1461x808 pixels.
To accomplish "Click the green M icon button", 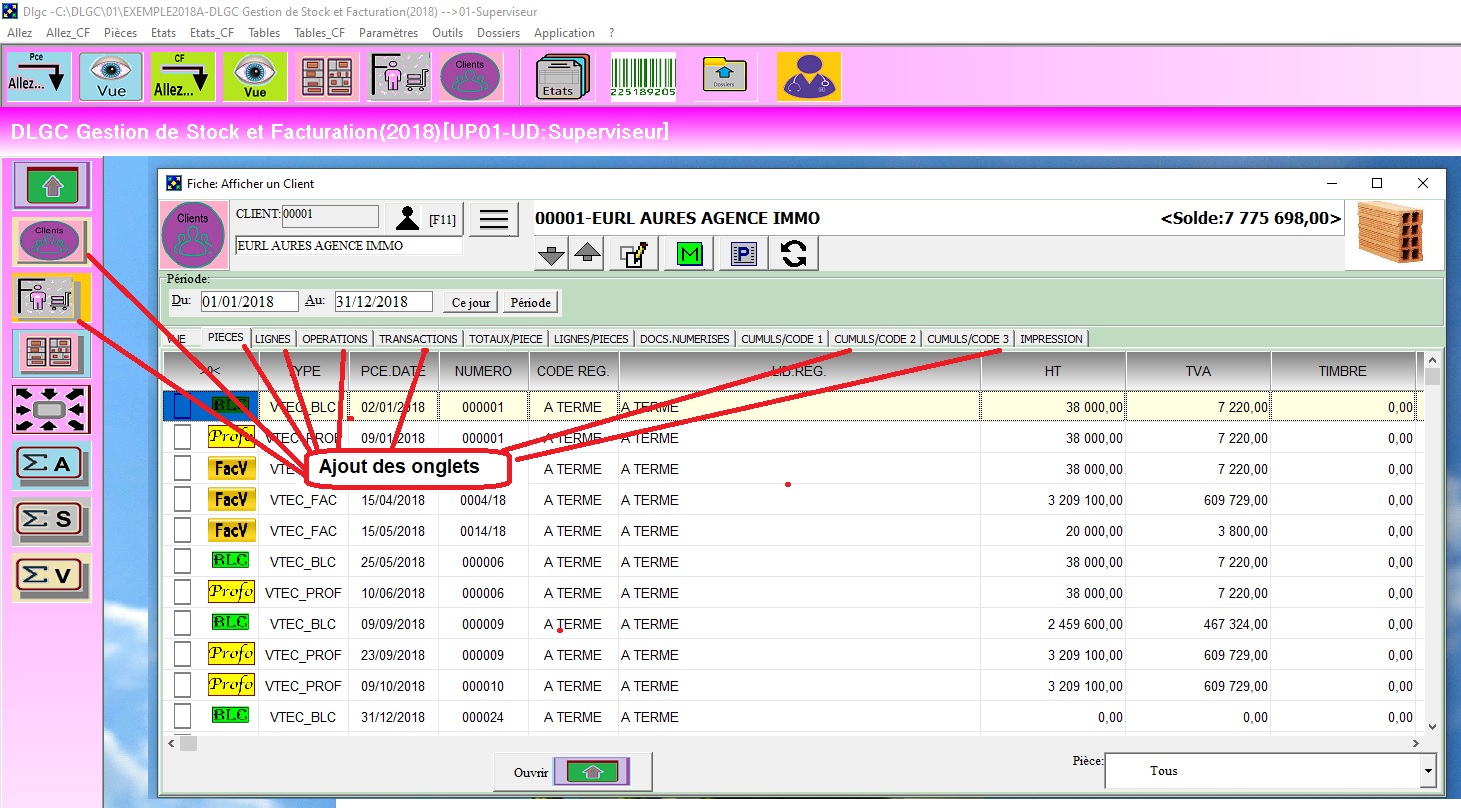I will [x=689, y=254].
